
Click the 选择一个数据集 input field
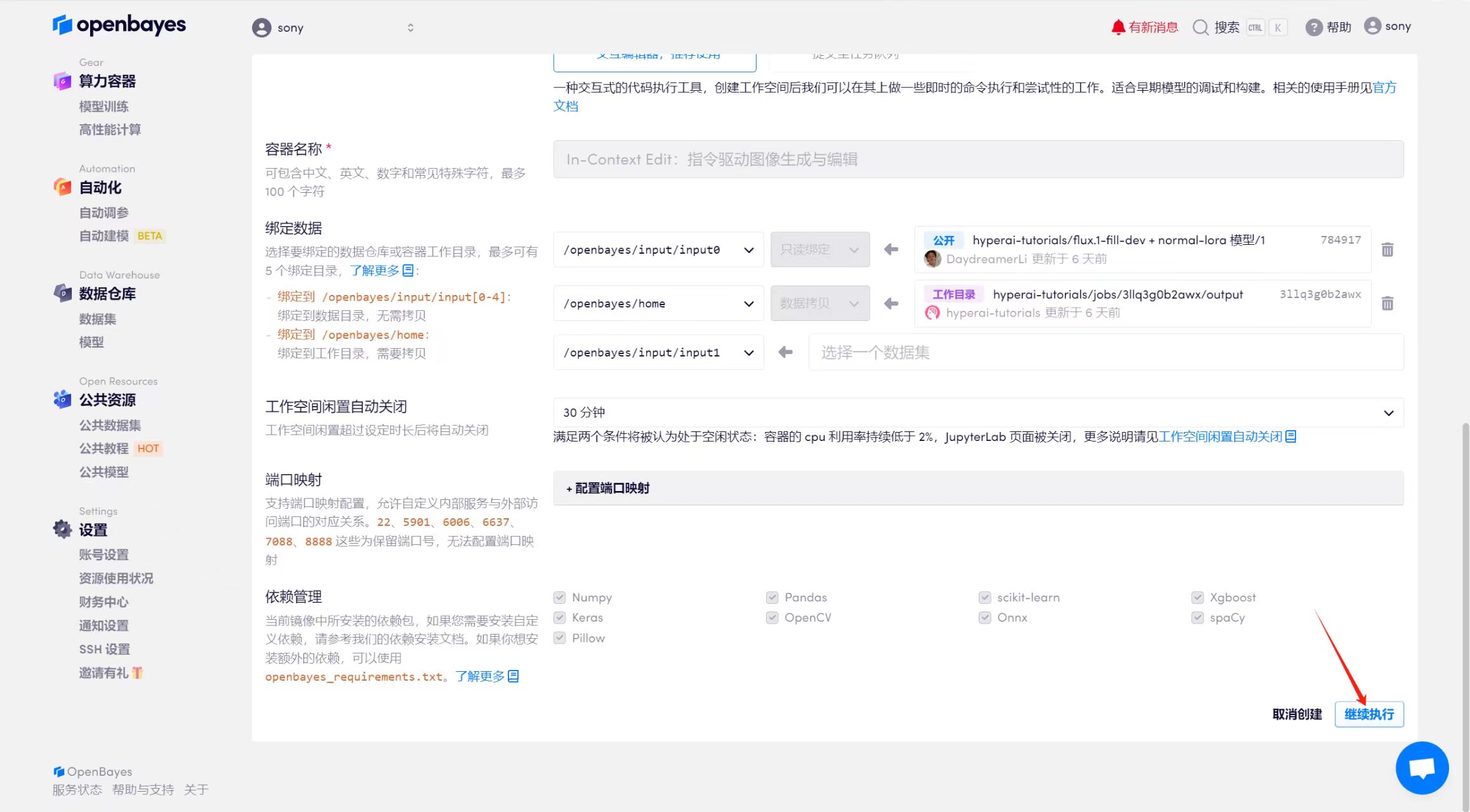point(1105,353)
